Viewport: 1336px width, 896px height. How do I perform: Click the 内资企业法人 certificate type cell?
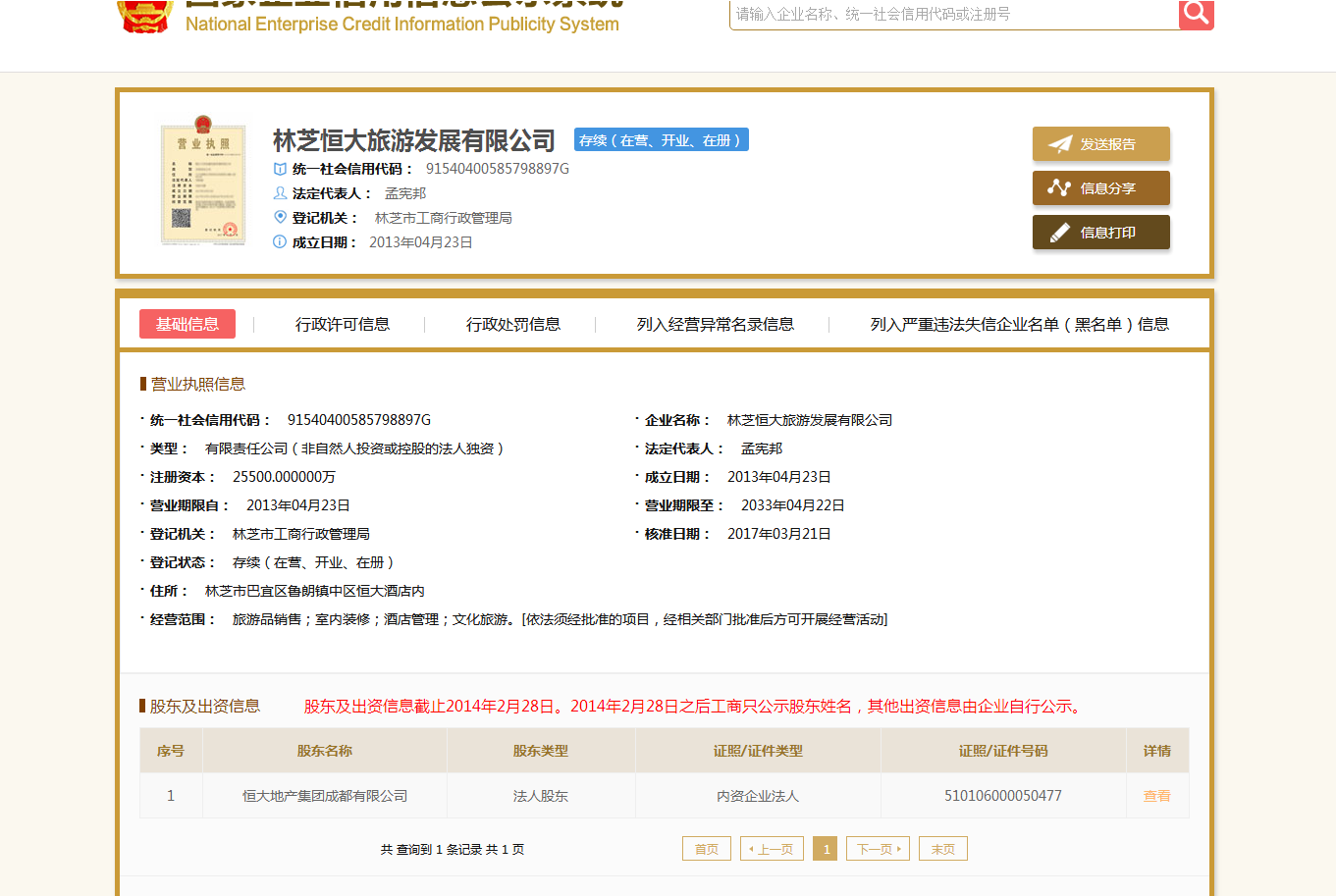758,796
